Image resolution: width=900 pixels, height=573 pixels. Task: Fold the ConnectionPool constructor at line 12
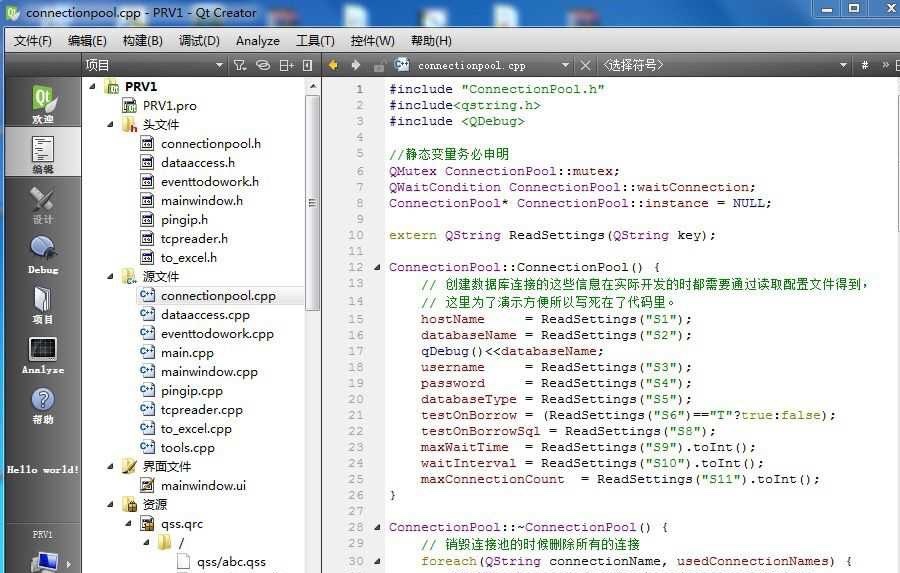click(x=377, y=268)
